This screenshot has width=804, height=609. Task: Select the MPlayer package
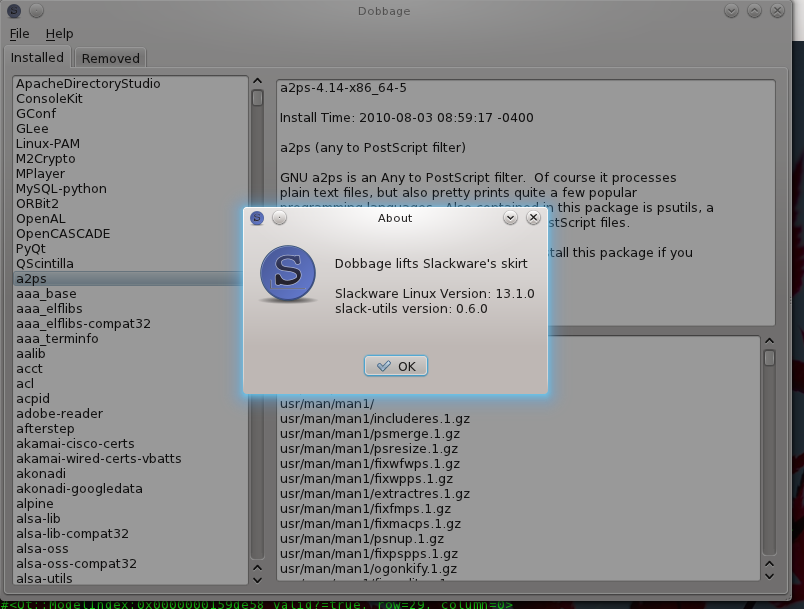pos(130,173)
